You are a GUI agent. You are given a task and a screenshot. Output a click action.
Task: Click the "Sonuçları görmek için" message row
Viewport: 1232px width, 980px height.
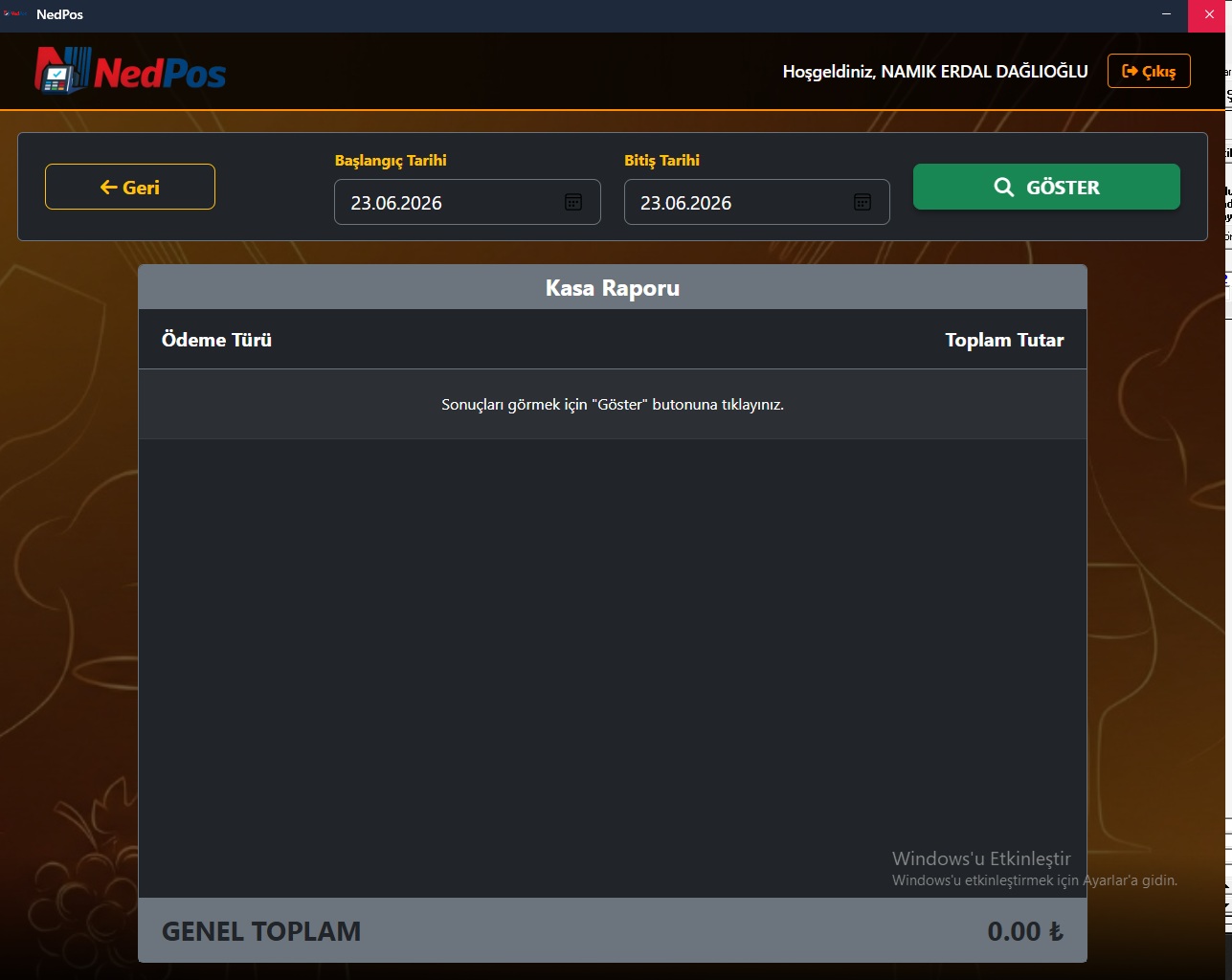[613, 405]
